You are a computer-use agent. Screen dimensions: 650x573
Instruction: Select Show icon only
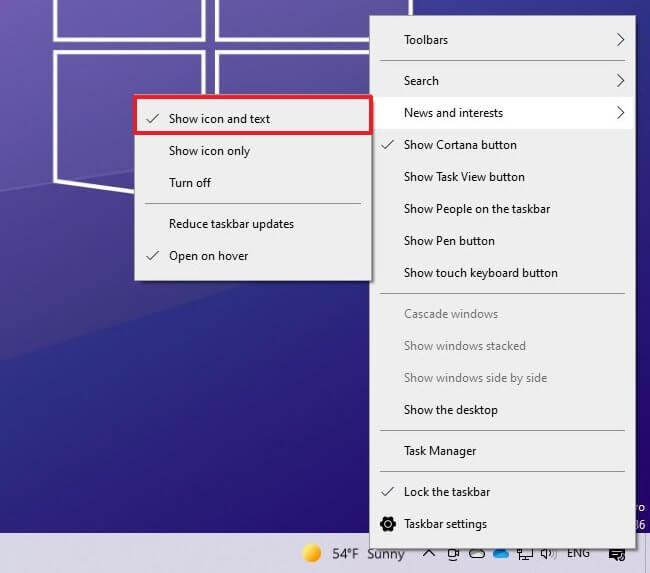tap(209, 151)
